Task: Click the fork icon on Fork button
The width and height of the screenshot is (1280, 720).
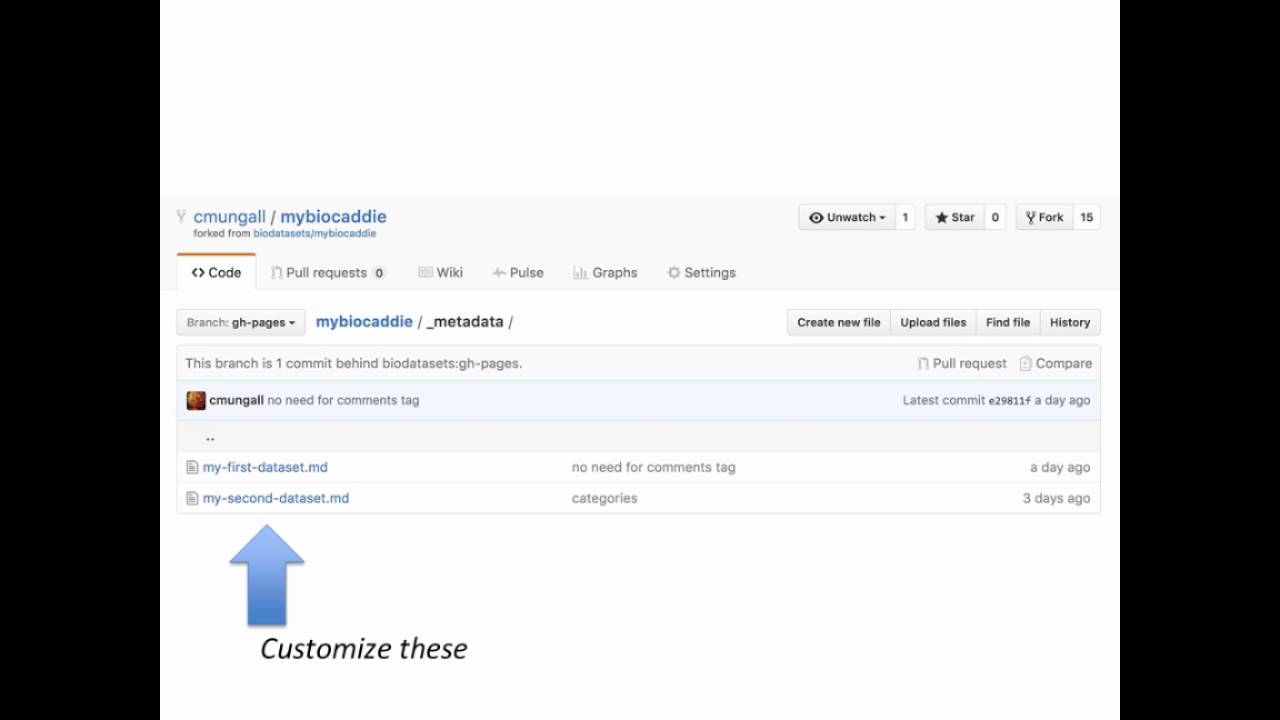Action: (x=1030, y=217)
